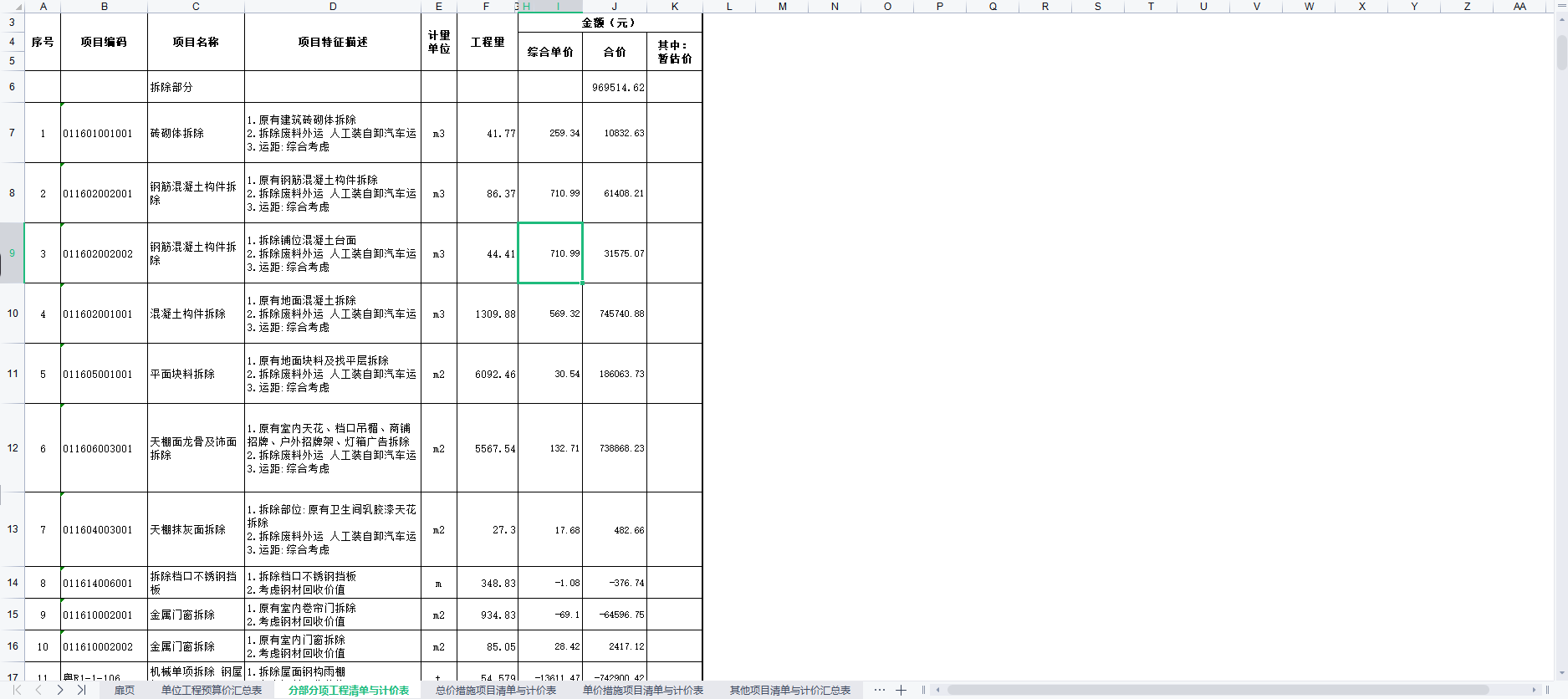Select row 16 header
The height and width of the screenshot is (699, 1568).
pos(12,646)
